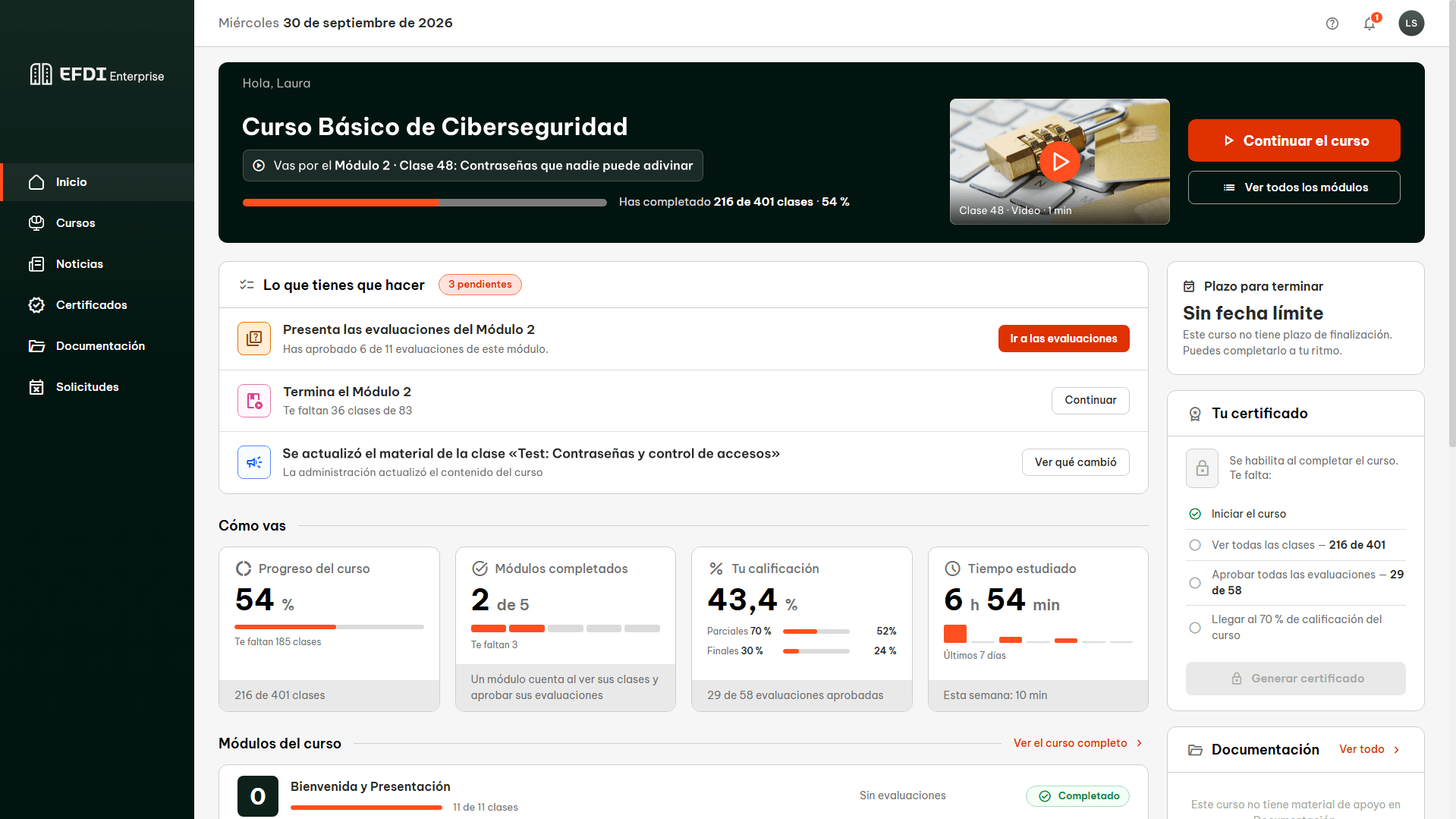Open Noticias in the sidebar
Image resolution: width=1456 pixels, height=819 pixels.
click(x=97, y=264)
